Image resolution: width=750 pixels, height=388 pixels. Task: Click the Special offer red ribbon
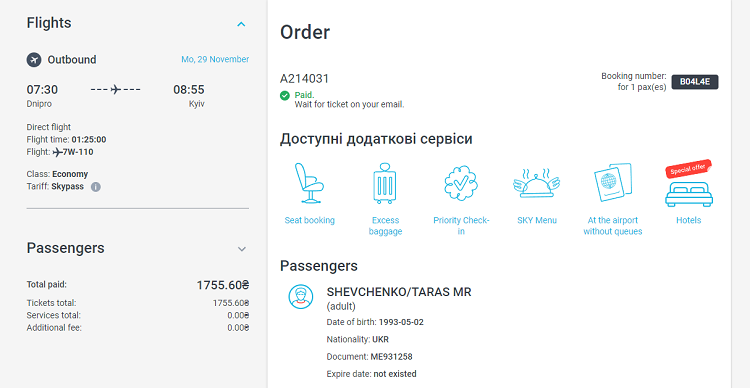(688, 168)
